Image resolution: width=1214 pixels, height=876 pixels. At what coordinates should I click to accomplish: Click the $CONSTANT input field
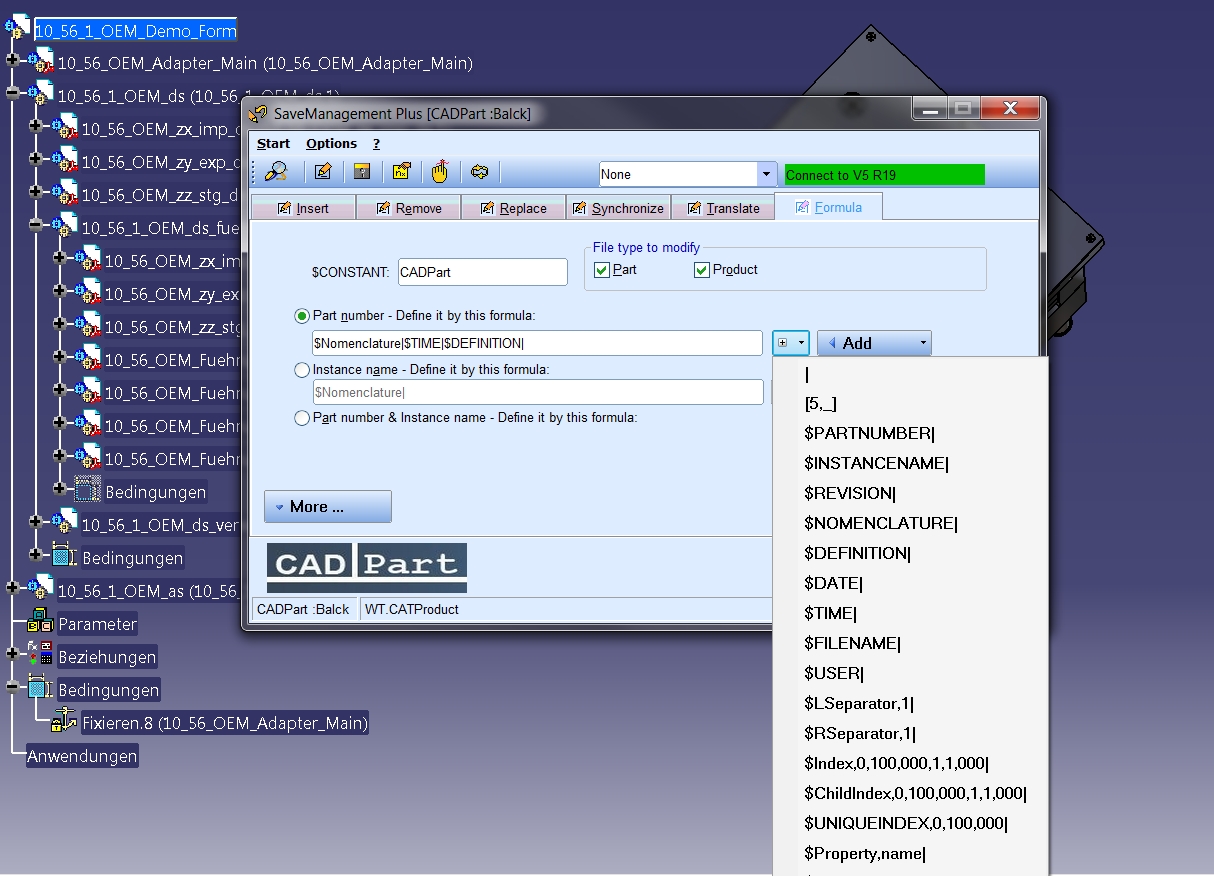[x=482, y=272]
